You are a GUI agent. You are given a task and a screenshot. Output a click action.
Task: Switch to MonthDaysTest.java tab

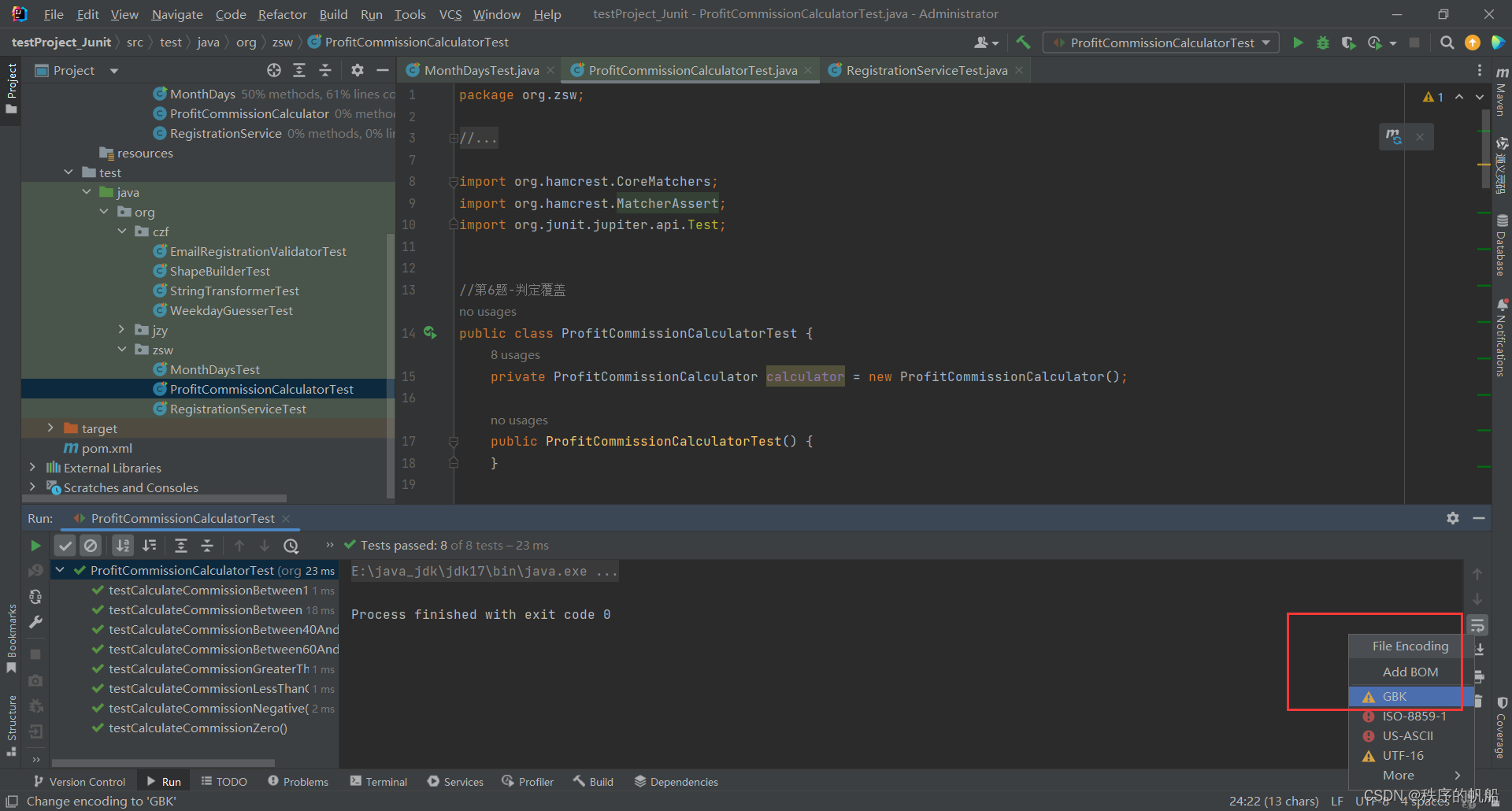481,70
